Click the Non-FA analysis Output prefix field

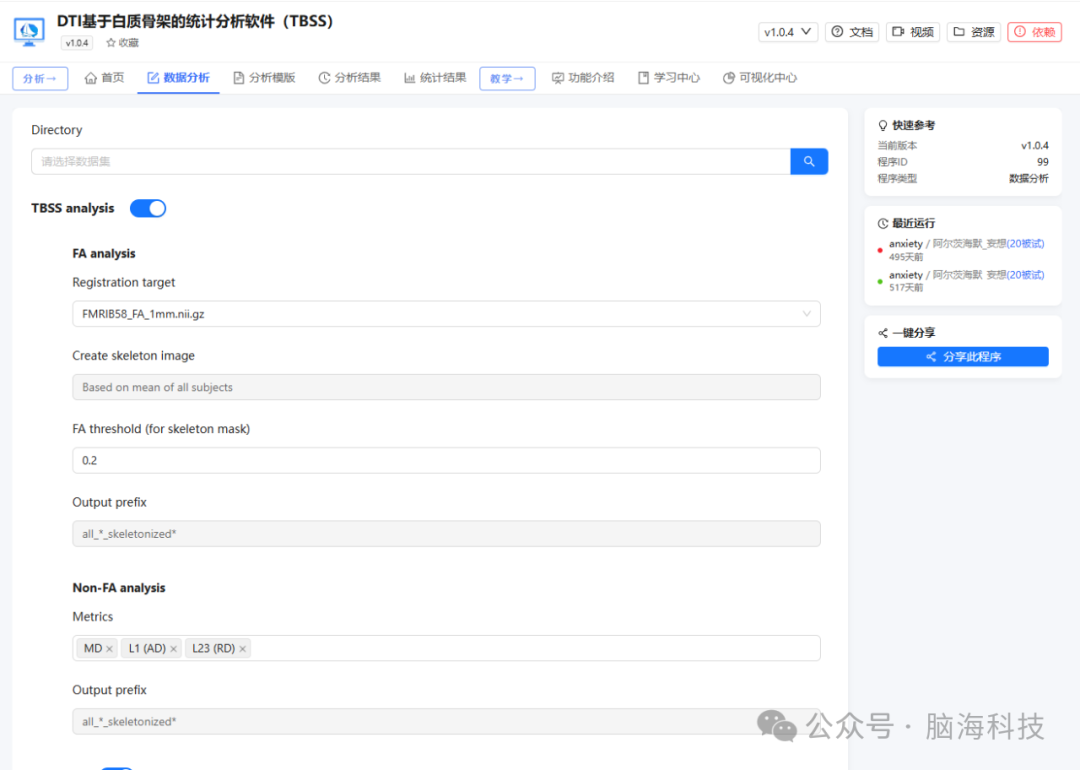(x=446, y=722)
